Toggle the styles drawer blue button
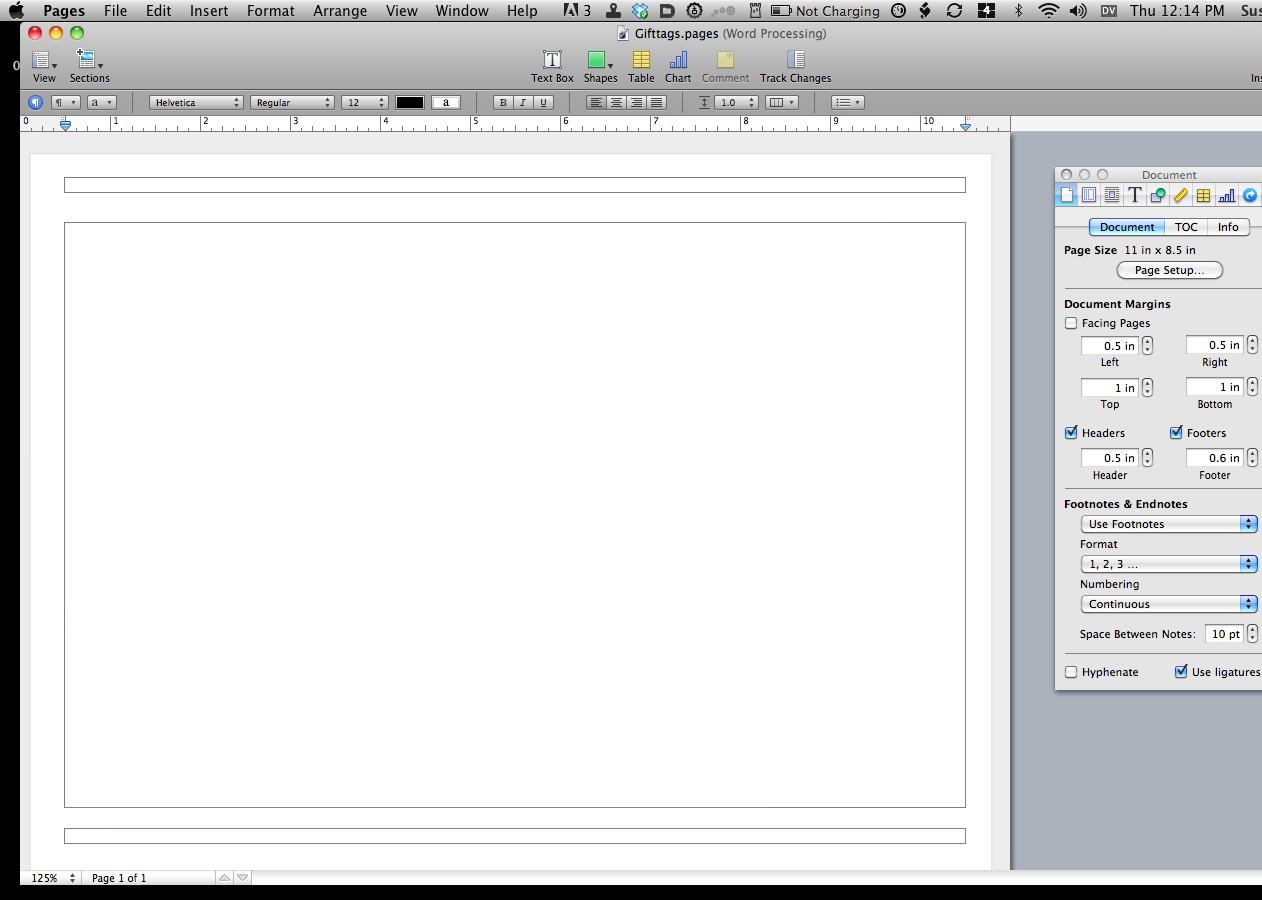This screenshot has width=1262, height=900. pos(35,102)
